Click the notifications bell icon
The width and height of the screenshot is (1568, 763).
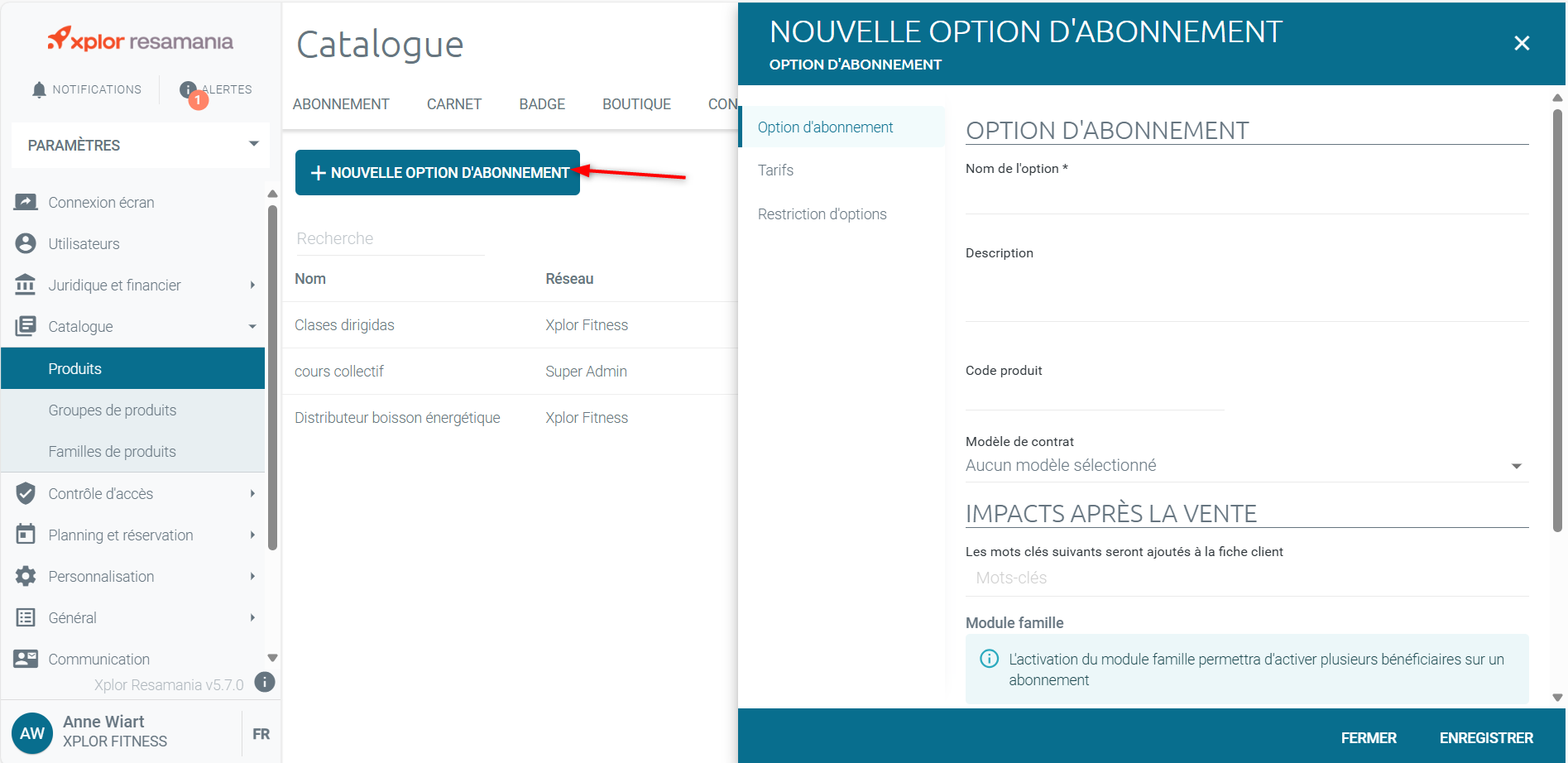click(x=39, y=89)
